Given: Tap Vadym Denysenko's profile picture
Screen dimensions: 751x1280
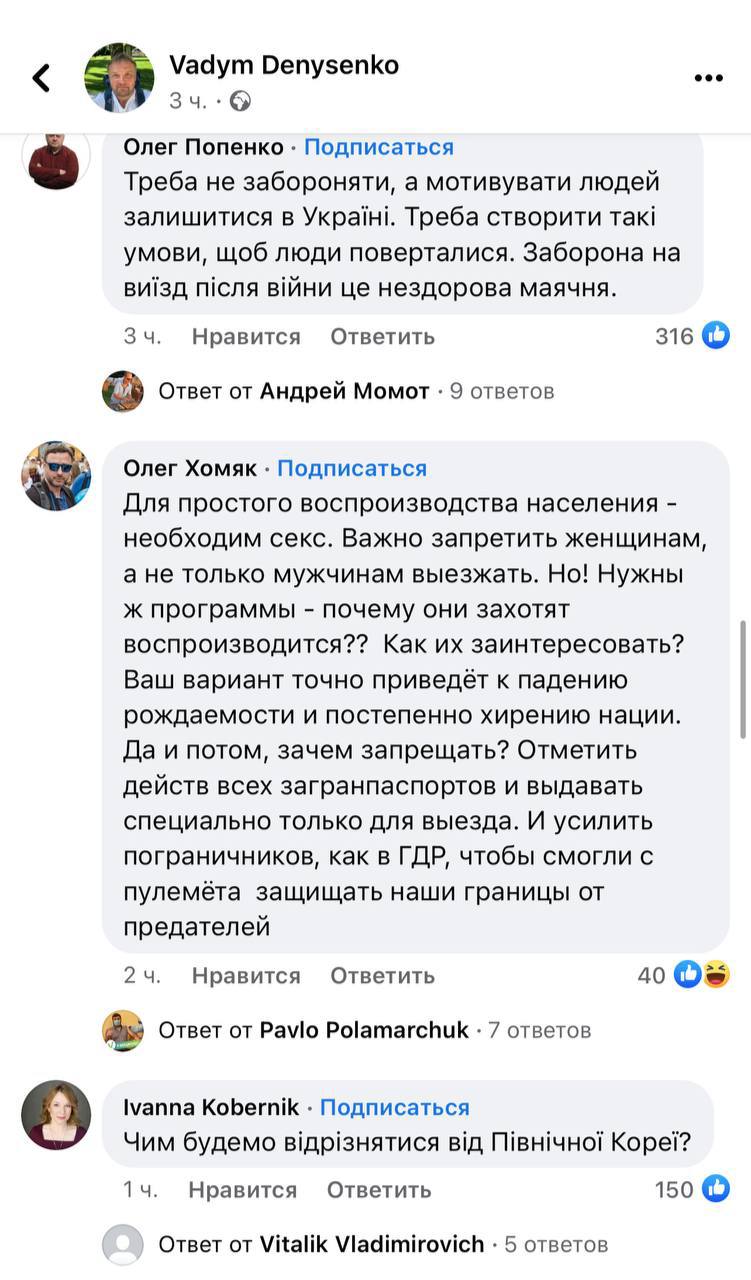Looking at the screenshot, I should pyautogui.click(x=119, y=77).
